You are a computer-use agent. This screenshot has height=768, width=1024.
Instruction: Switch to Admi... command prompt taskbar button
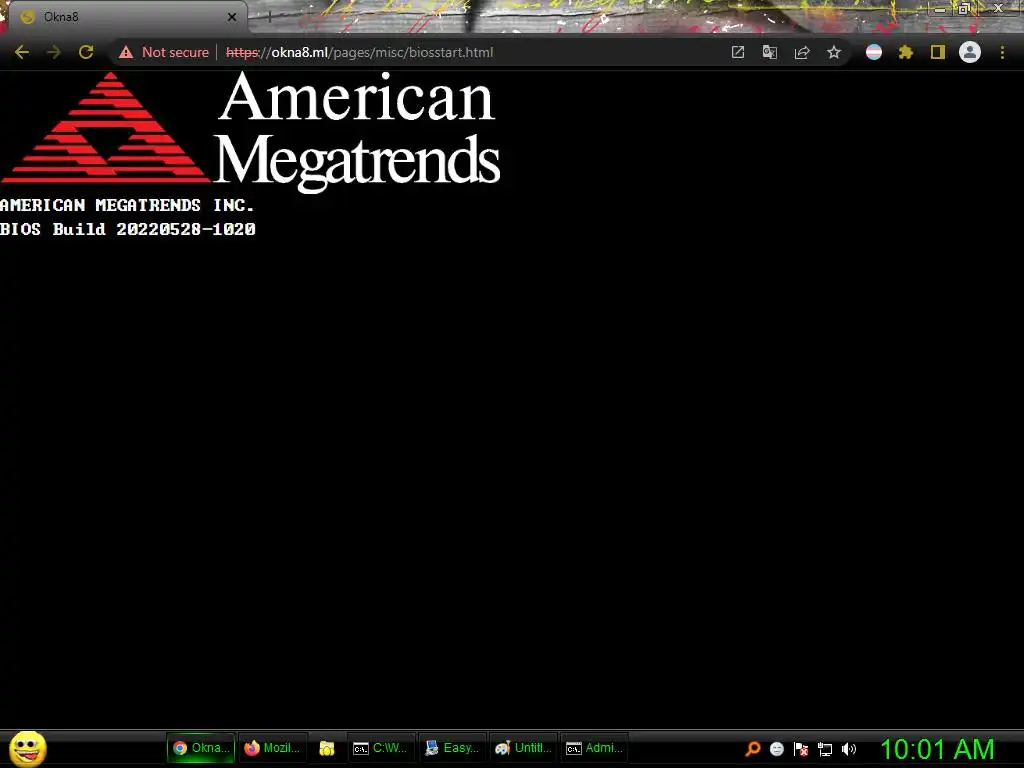594,748
